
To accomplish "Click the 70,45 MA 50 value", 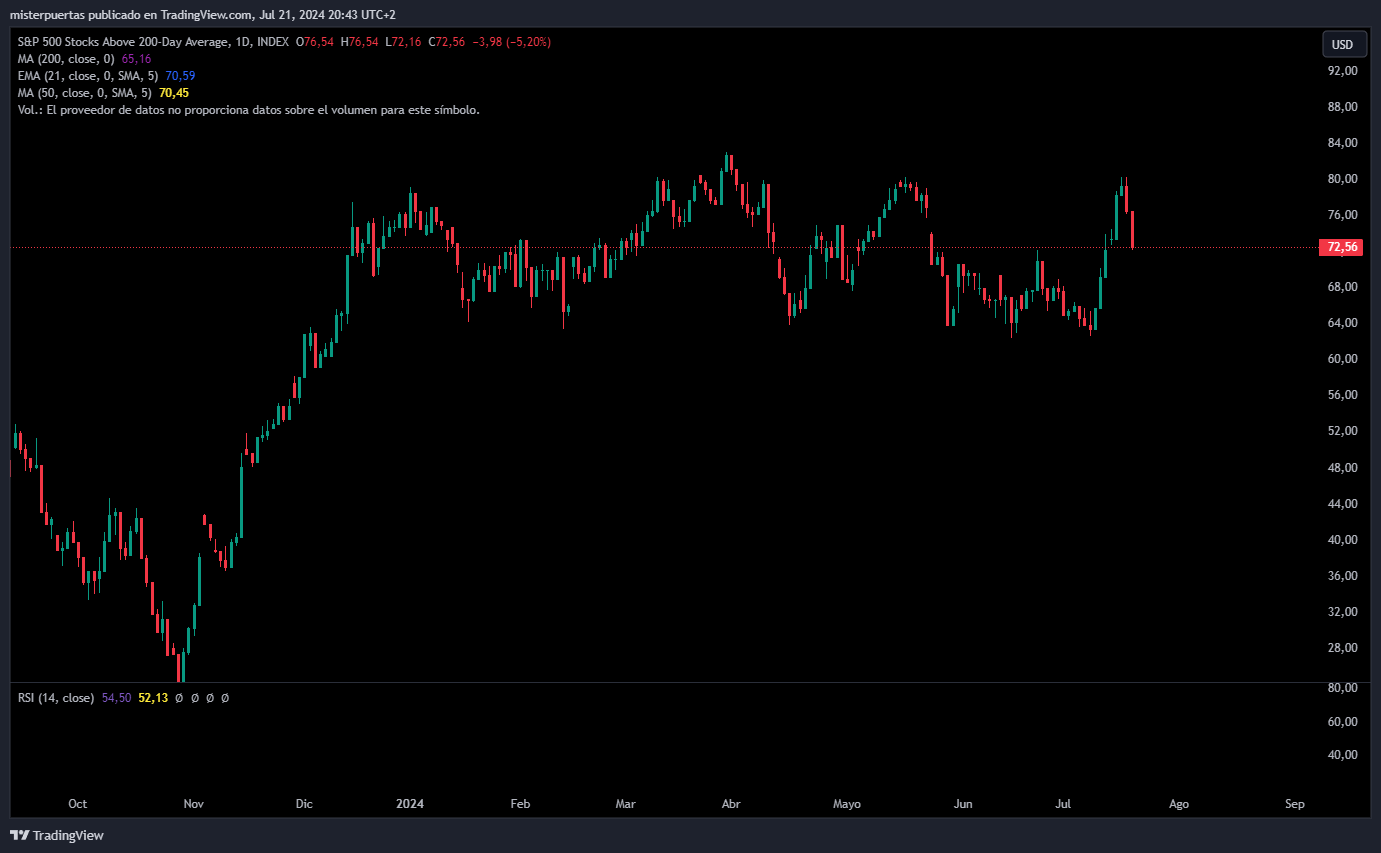I will coord(174,93).
